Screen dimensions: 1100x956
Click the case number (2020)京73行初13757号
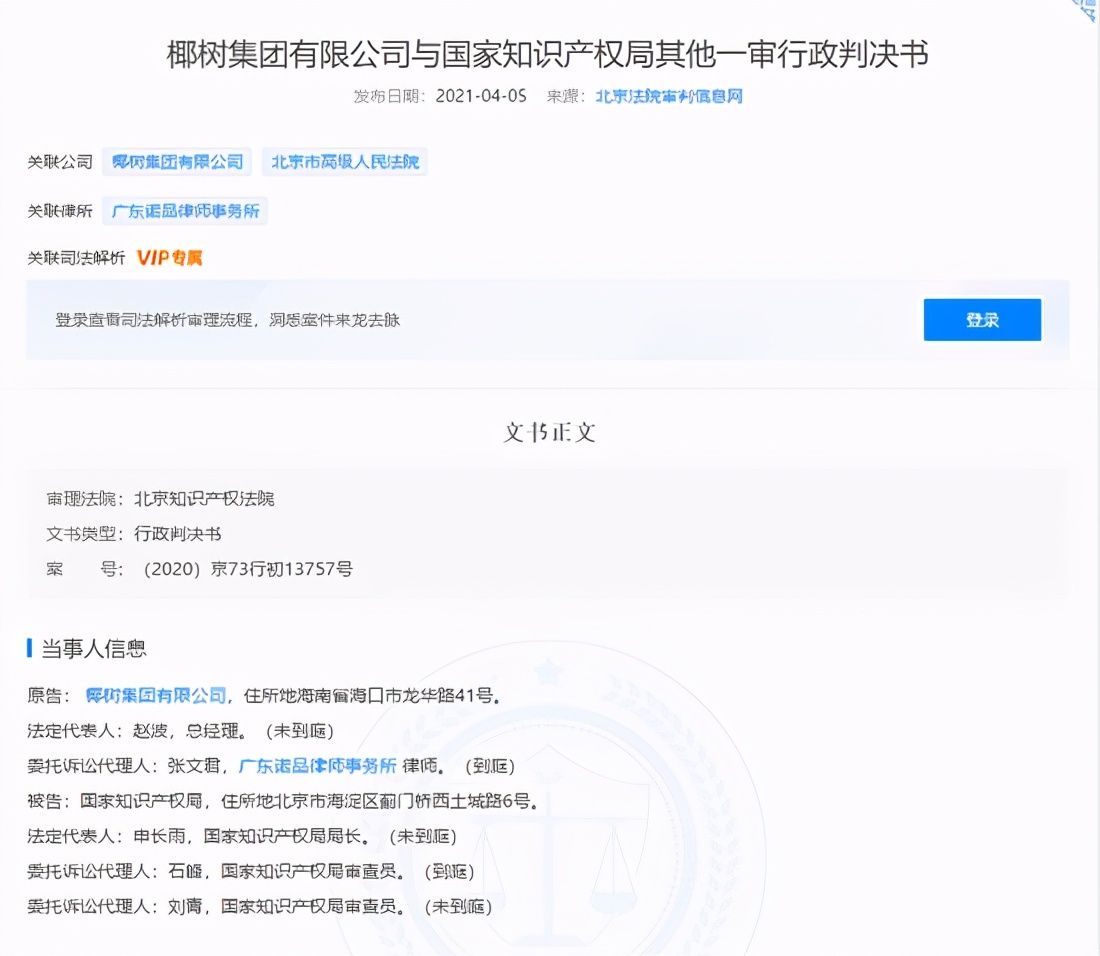(x=247, y=569)
